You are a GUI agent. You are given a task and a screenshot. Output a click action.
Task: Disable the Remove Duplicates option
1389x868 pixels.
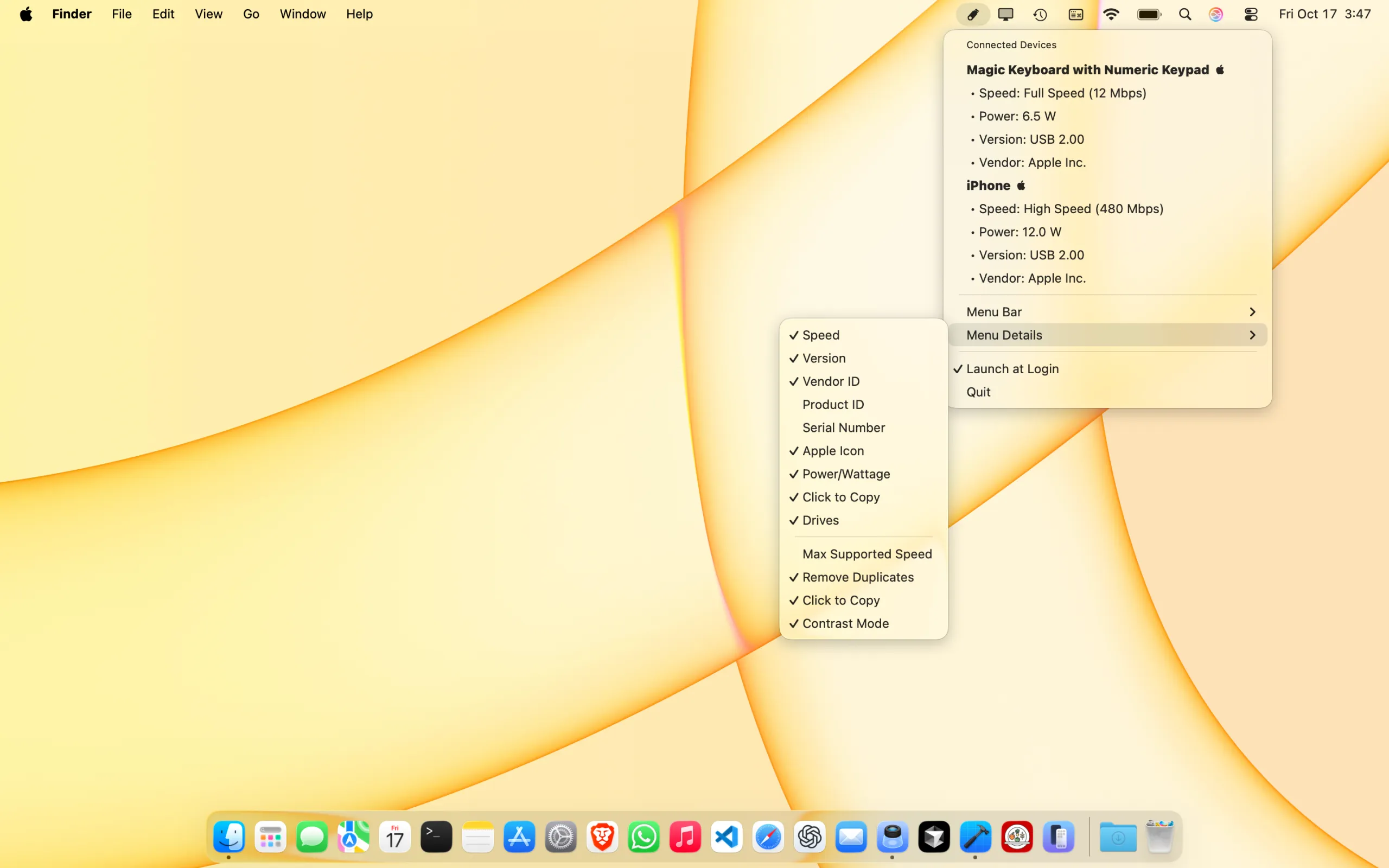tap(857, 577)
